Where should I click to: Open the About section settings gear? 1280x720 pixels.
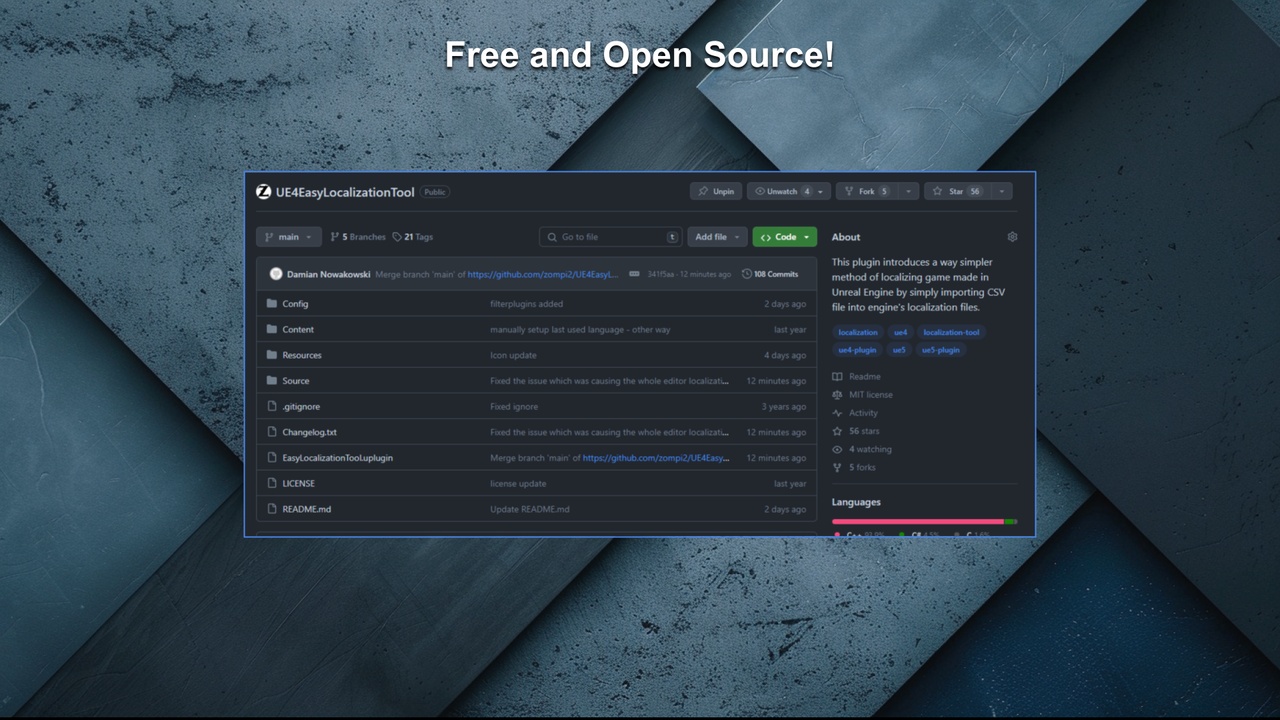click(1012, 236)
